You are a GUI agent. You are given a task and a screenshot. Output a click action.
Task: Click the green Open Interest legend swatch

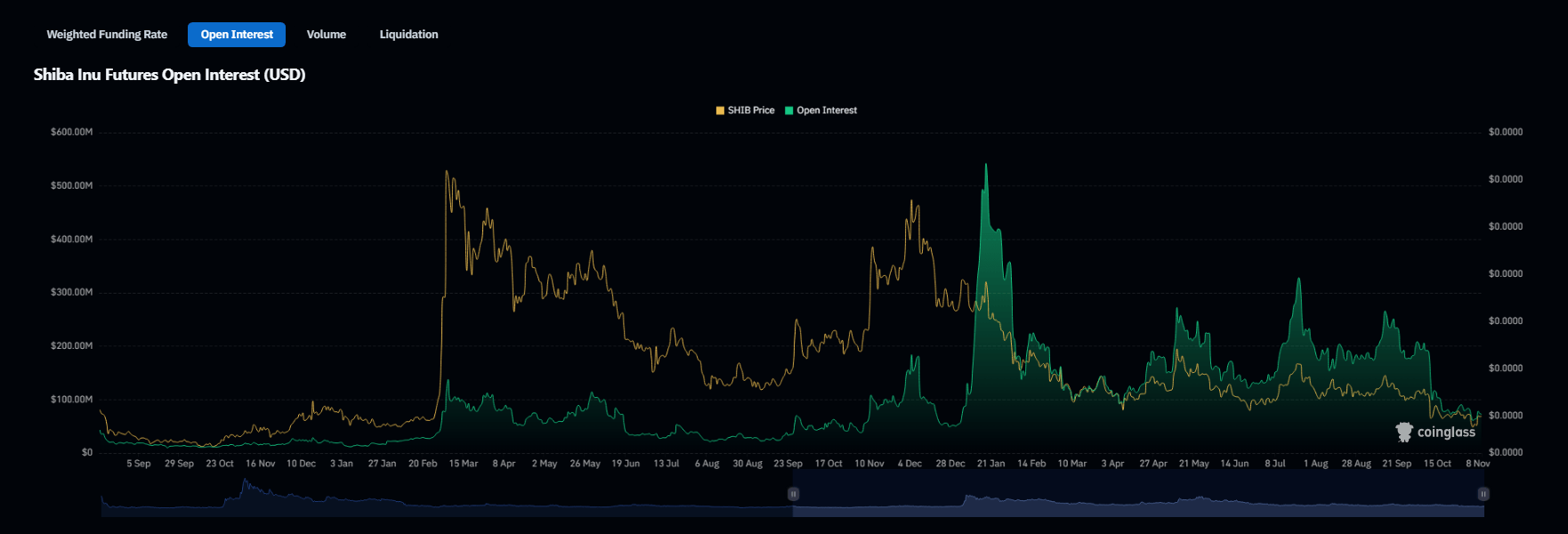click(x=789, y=110)
